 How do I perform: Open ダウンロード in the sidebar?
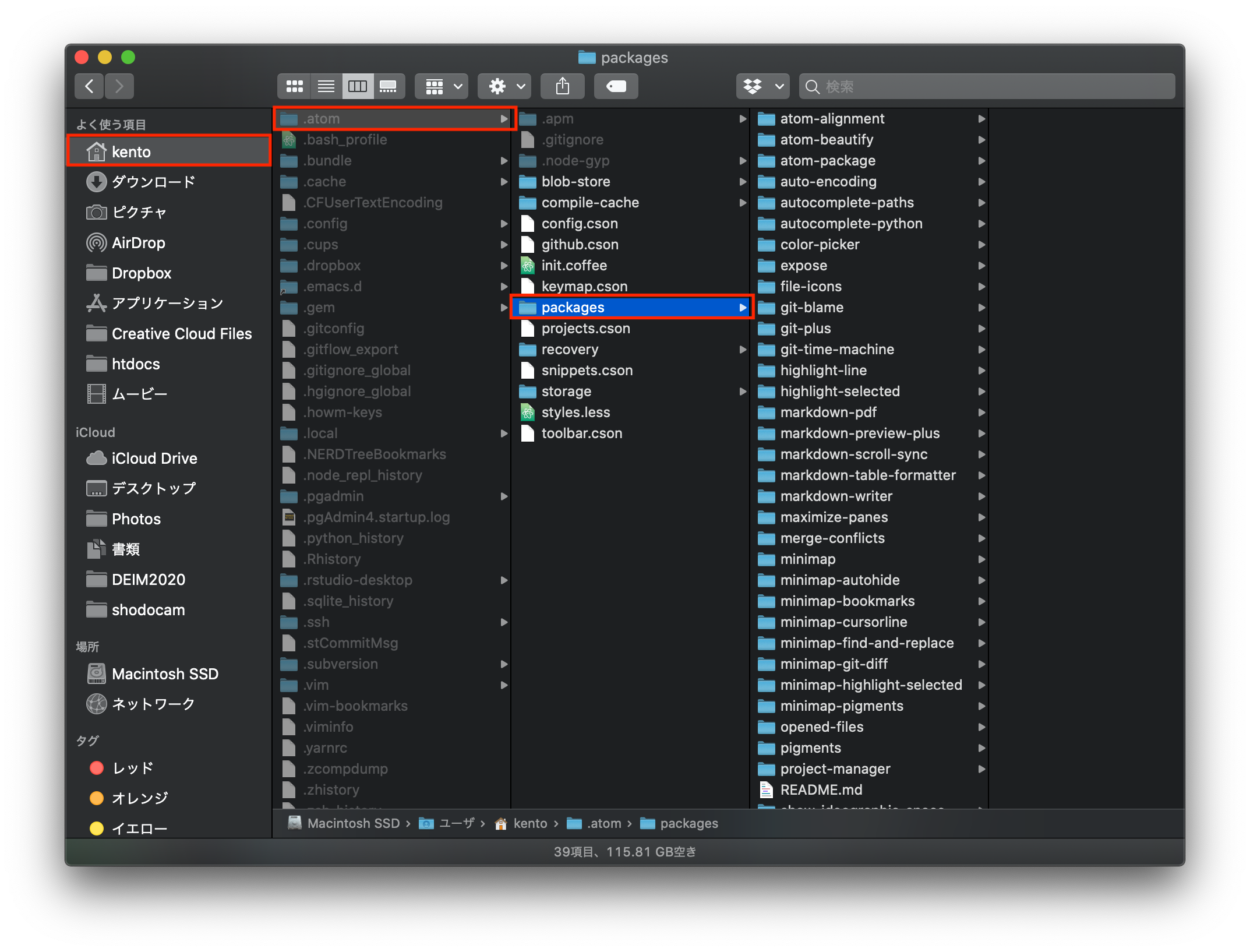click(x=169, y=182)
